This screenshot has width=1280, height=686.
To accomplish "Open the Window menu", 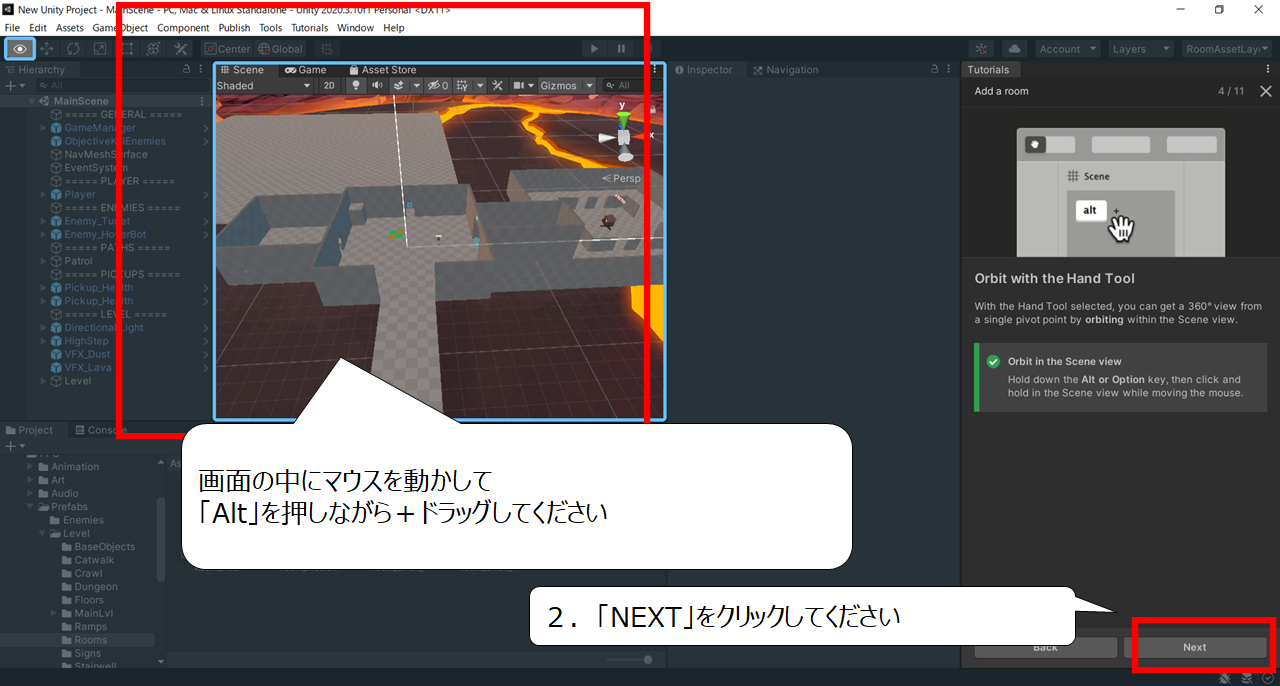I will click(x=355, y=28).
